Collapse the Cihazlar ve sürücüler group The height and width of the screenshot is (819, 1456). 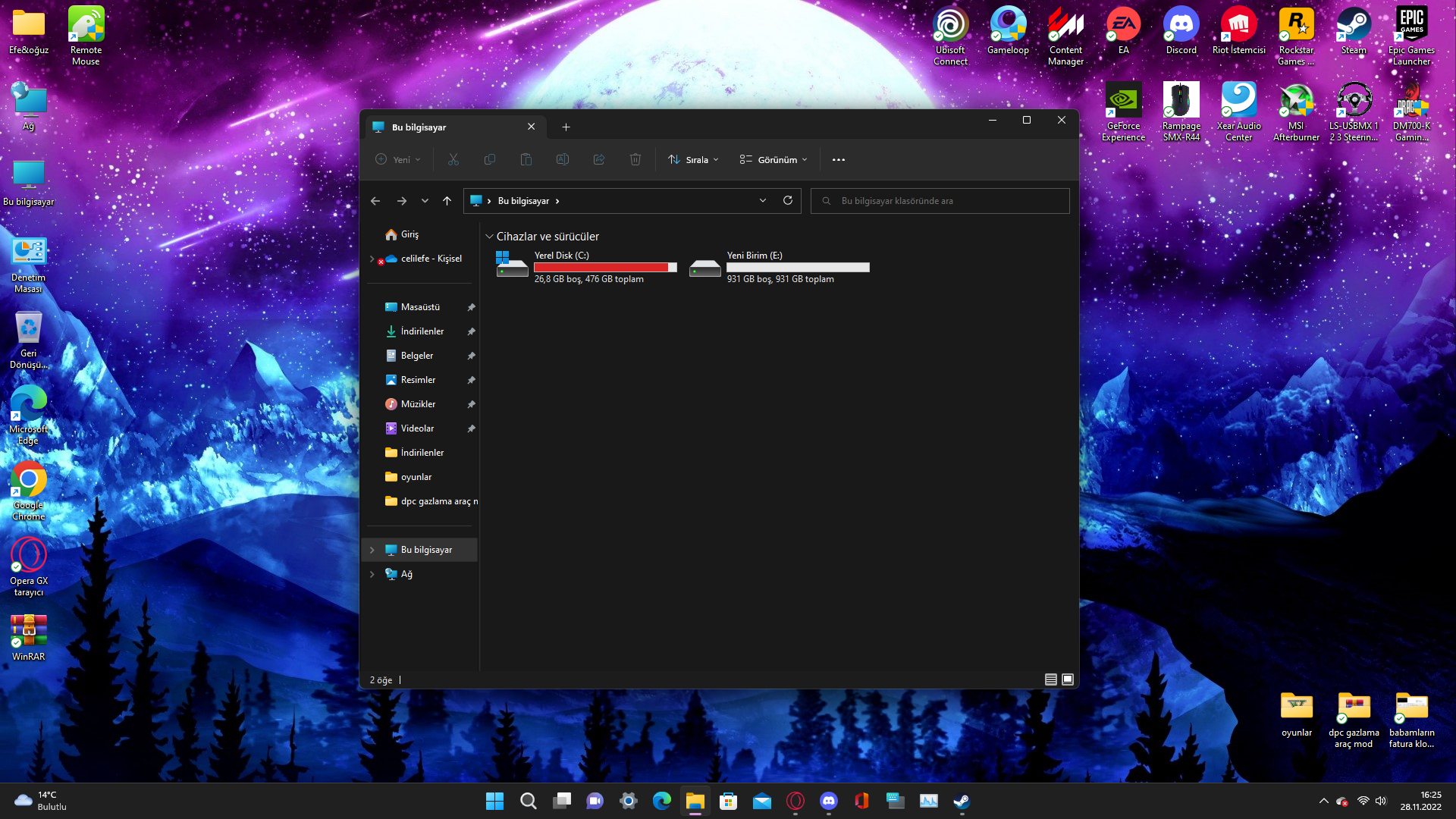489,237
